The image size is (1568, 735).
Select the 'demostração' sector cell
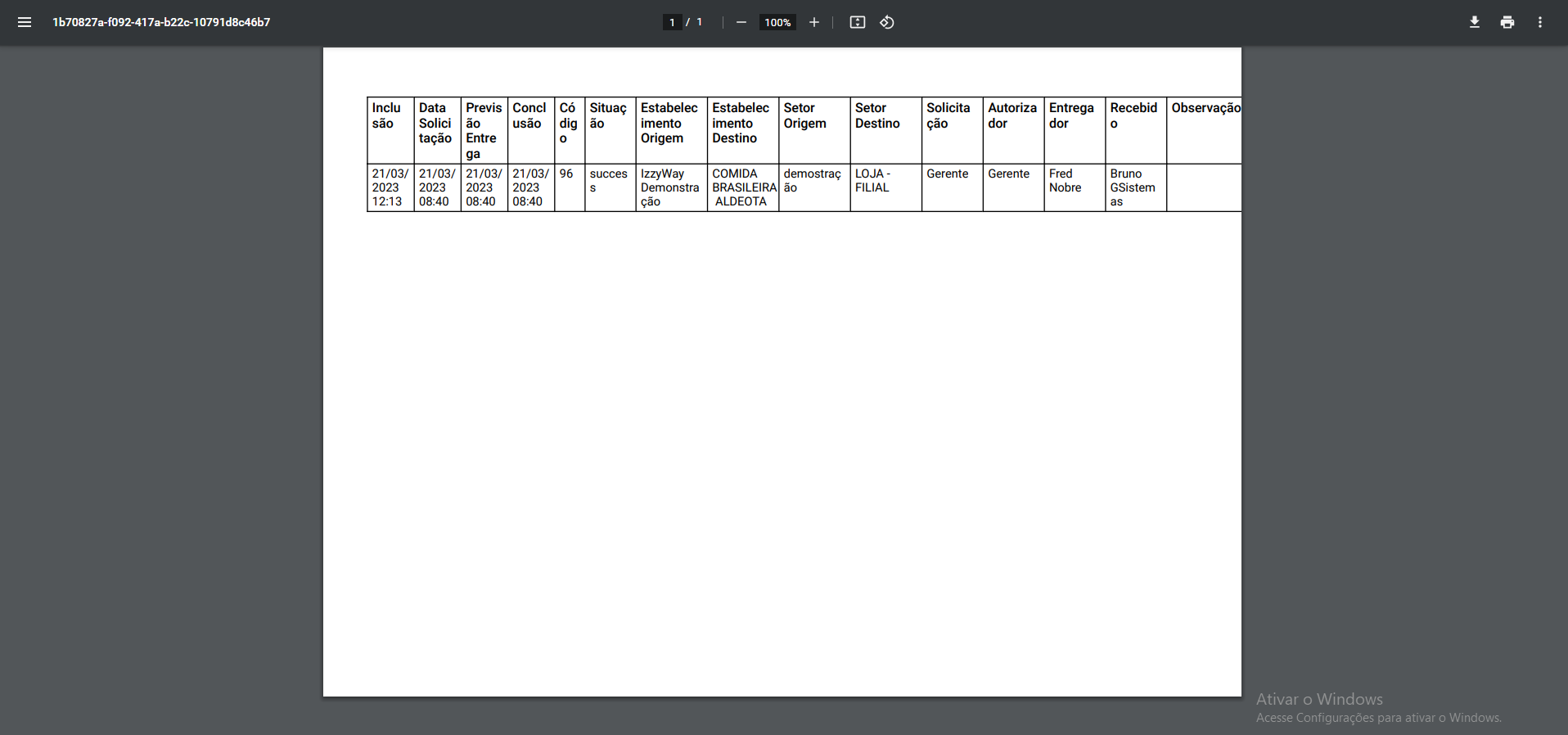pos(814,187)
